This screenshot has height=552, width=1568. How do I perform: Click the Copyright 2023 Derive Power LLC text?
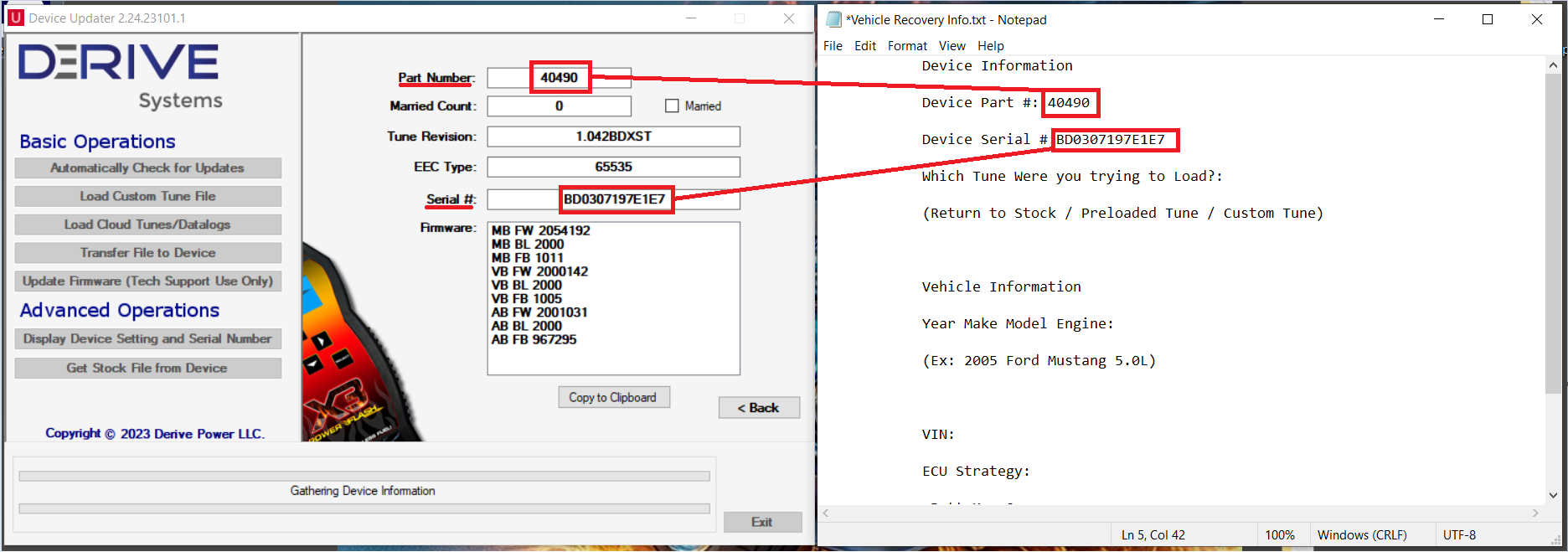coord(155,433)
